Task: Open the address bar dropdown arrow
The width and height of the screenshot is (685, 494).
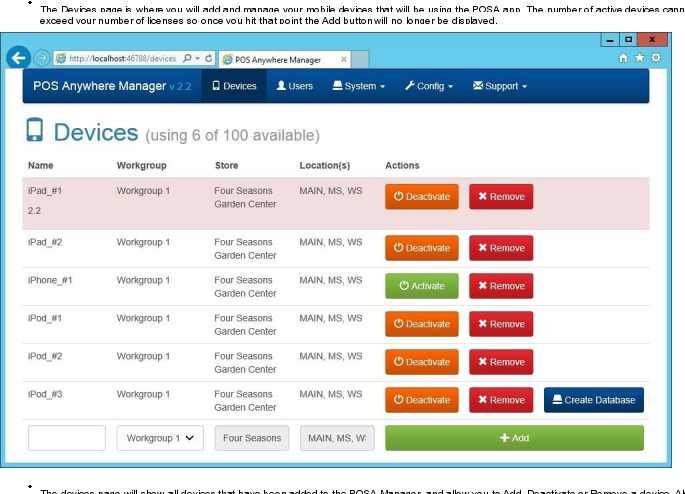Action: pyautogui.click(x=198, y=58)
